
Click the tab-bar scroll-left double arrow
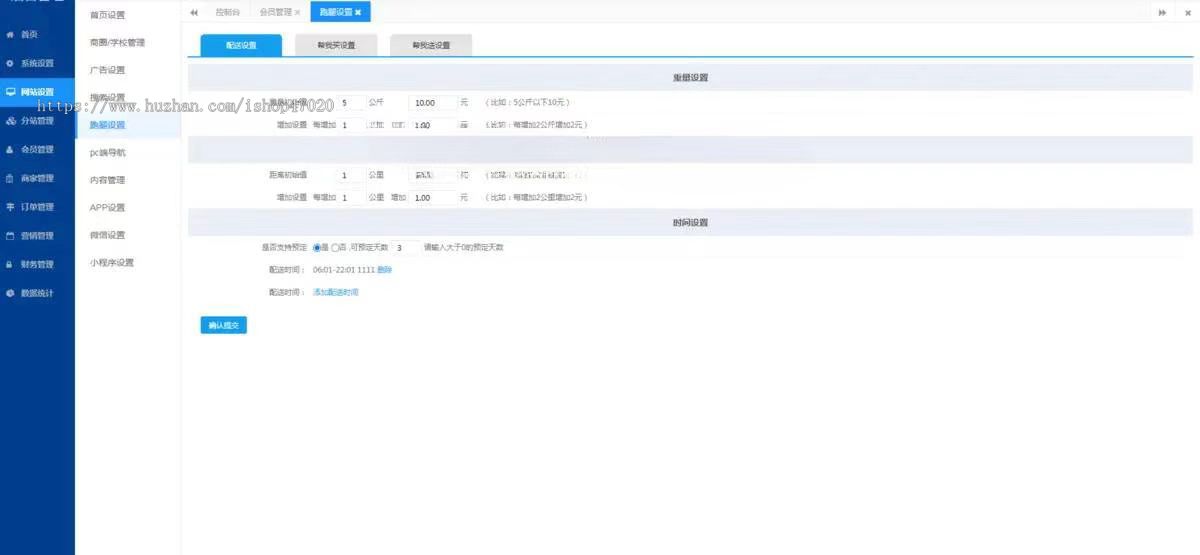[194, 12]
